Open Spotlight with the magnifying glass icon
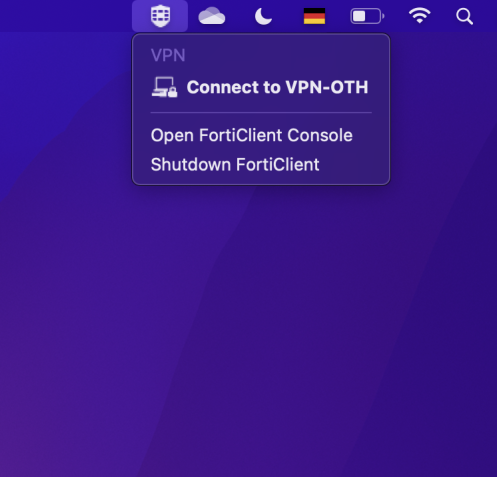Viewport: 497px width, 477px height. [x=464, y=16]
